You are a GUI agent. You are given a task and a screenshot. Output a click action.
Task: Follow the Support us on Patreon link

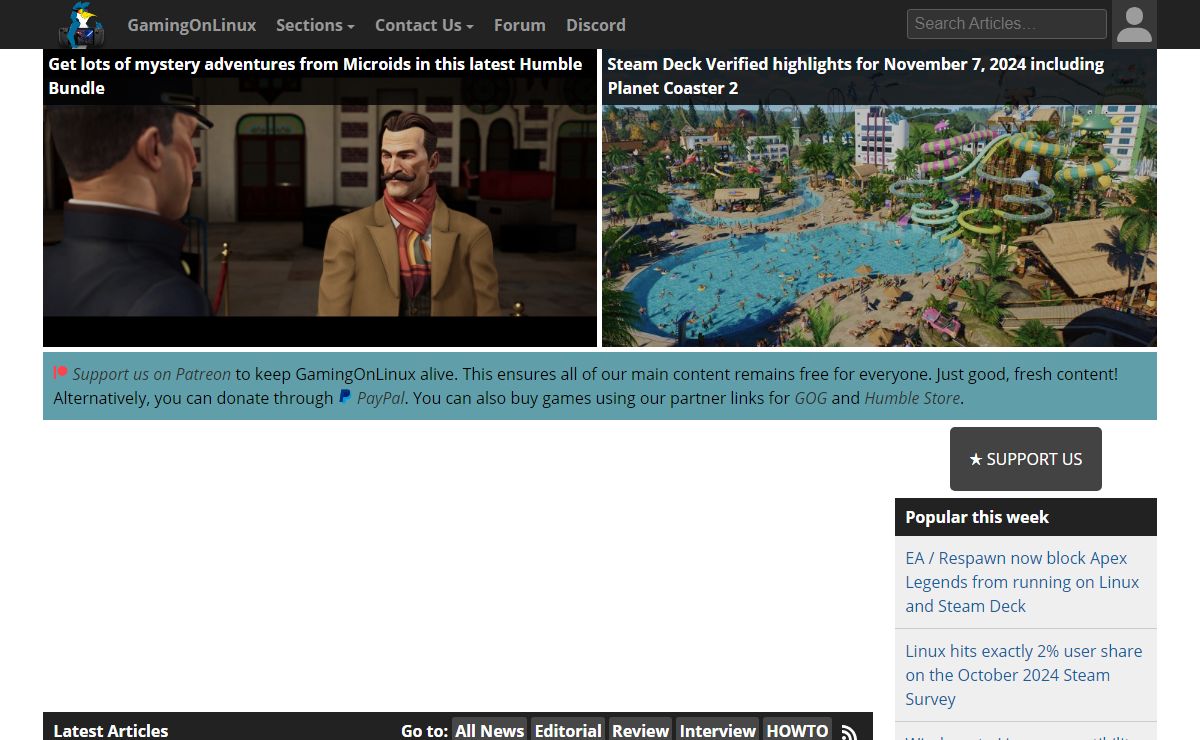coord(151,374)
